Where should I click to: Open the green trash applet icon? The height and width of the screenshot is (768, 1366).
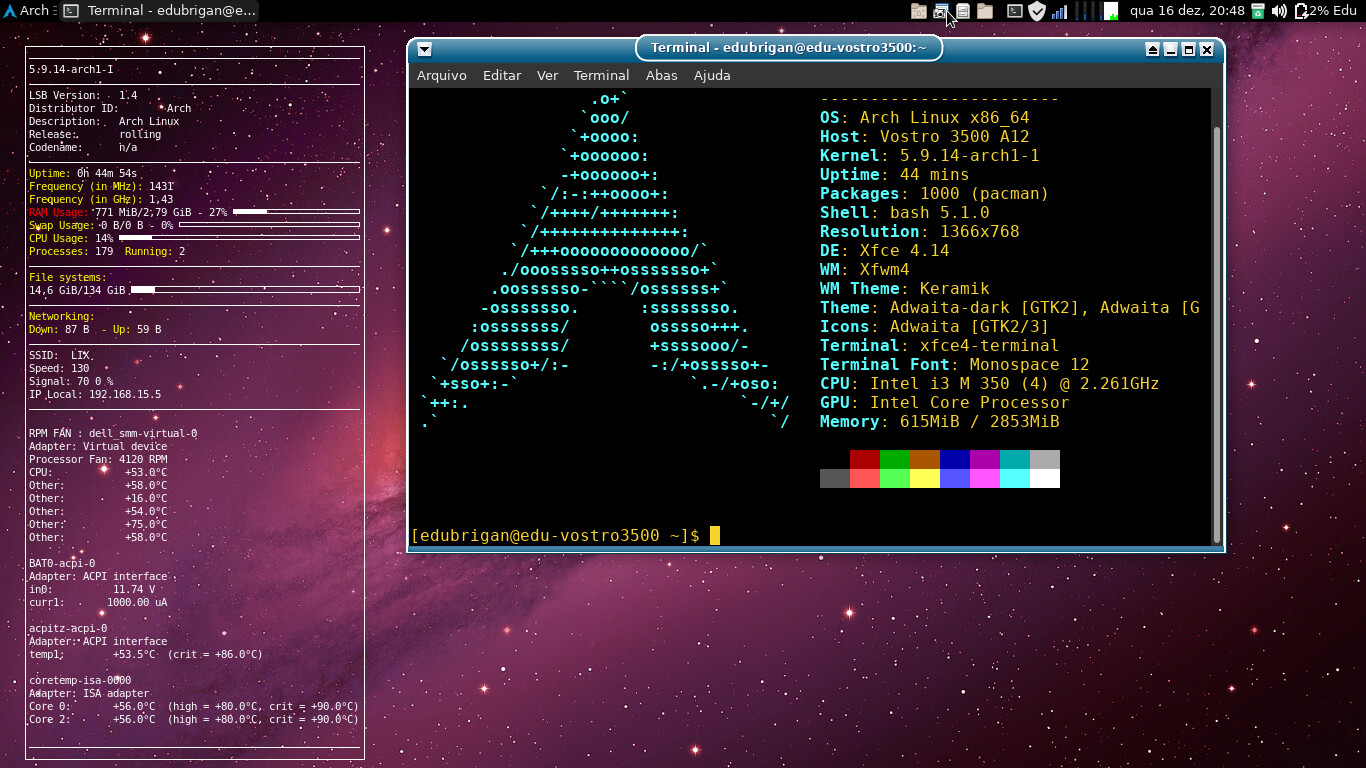coord(1257,11)
